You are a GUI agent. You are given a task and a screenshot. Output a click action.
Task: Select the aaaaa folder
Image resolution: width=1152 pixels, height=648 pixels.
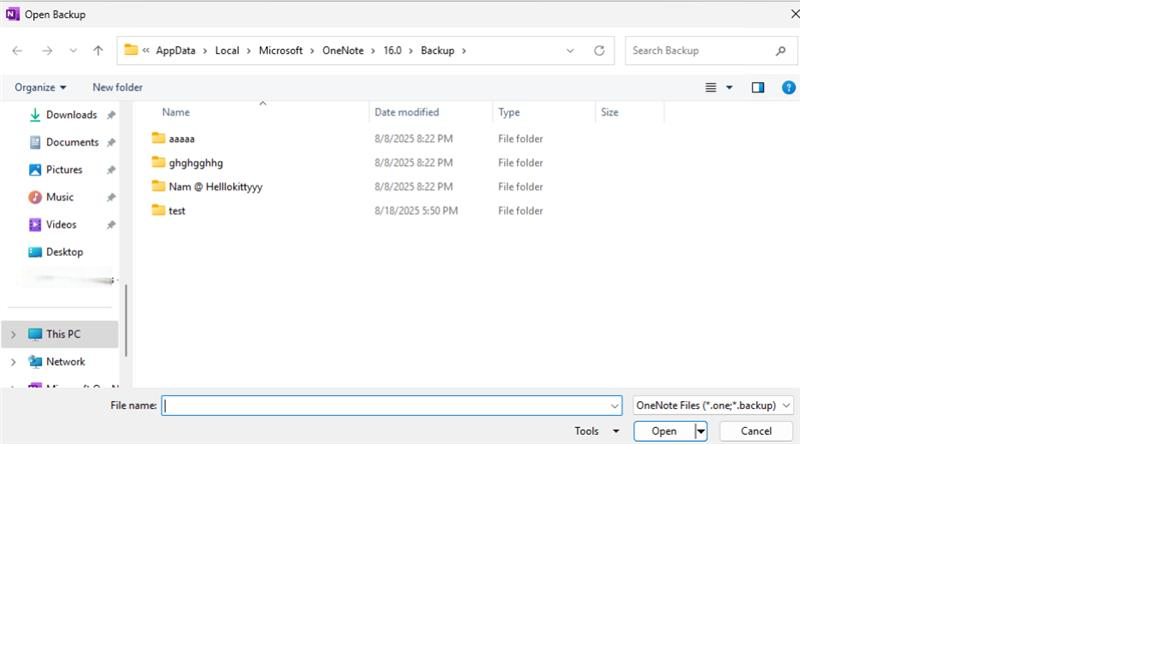tap(181, 139)
